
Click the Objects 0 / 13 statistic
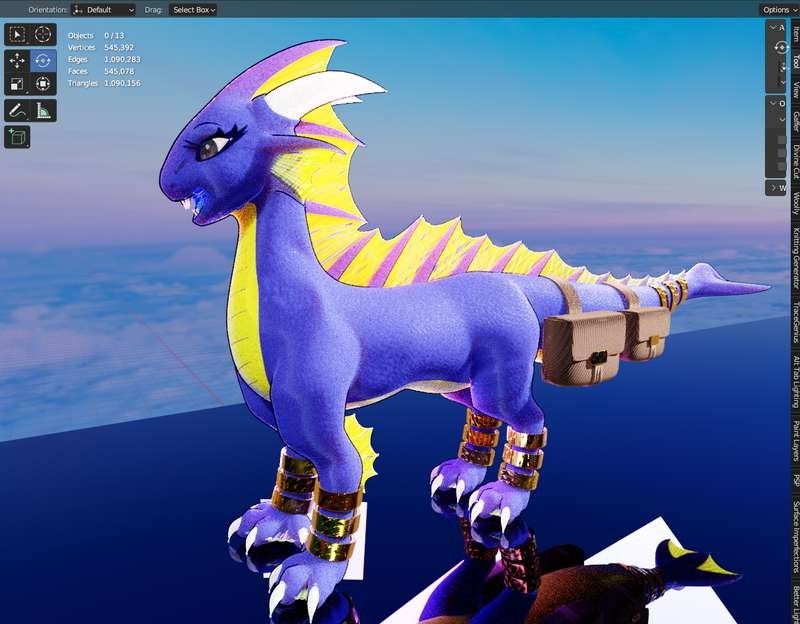point(96,35)
